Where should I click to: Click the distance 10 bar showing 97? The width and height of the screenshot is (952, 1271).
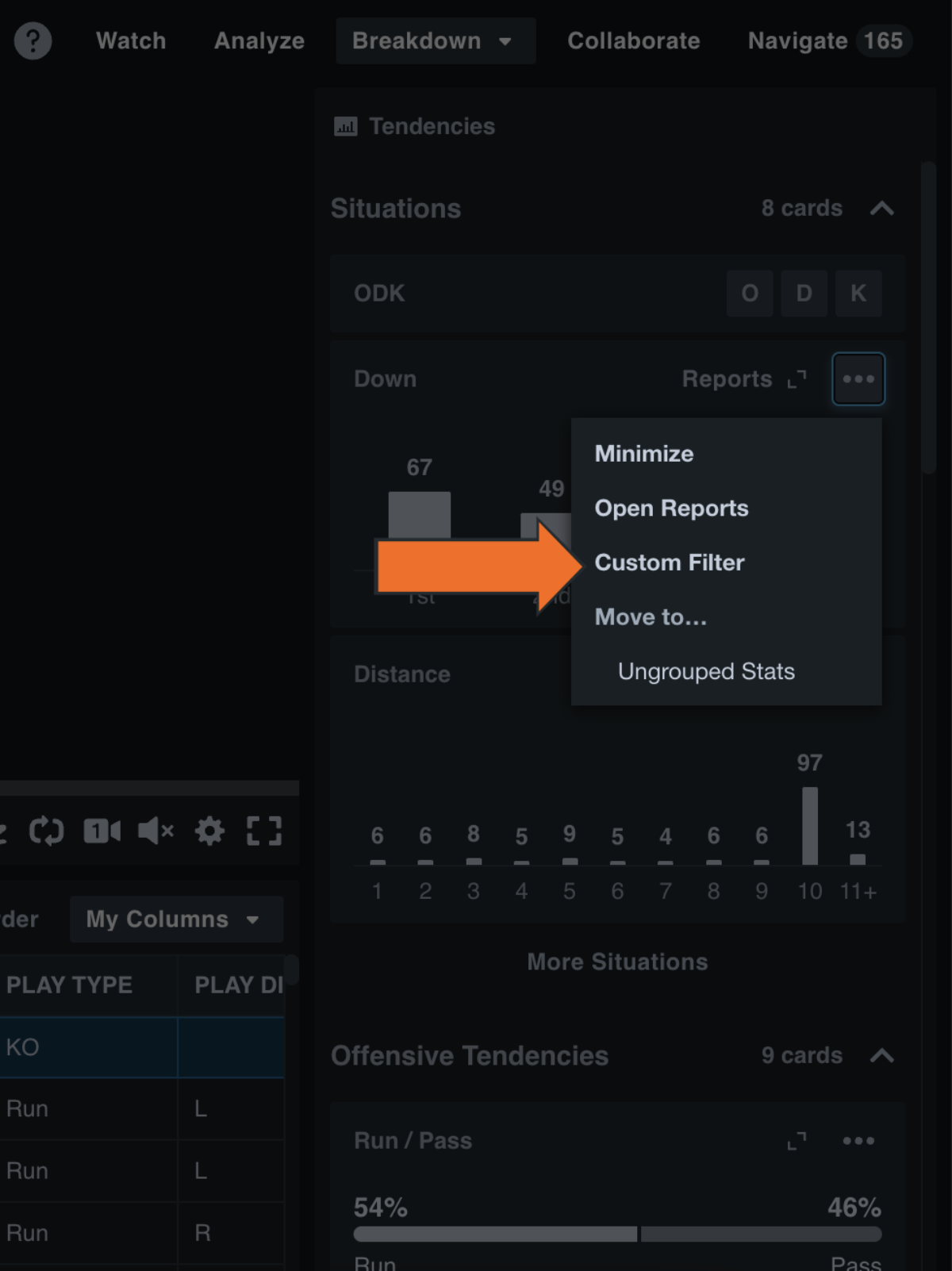coord(809,825)
